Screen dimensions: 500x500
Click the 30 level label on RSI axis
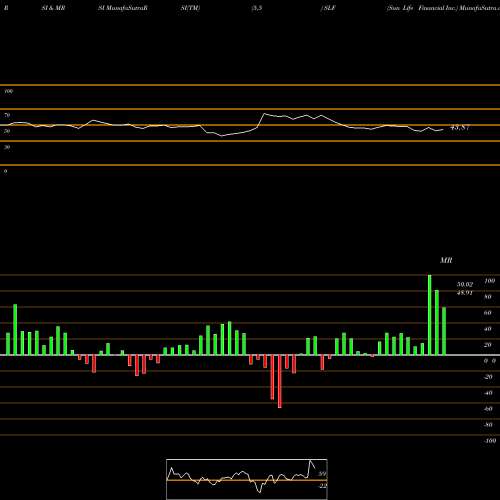7,147
